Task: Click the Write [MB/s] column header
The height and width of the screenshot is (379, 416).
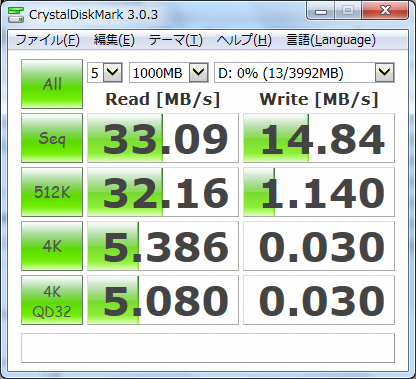Action: click(319, 99)
